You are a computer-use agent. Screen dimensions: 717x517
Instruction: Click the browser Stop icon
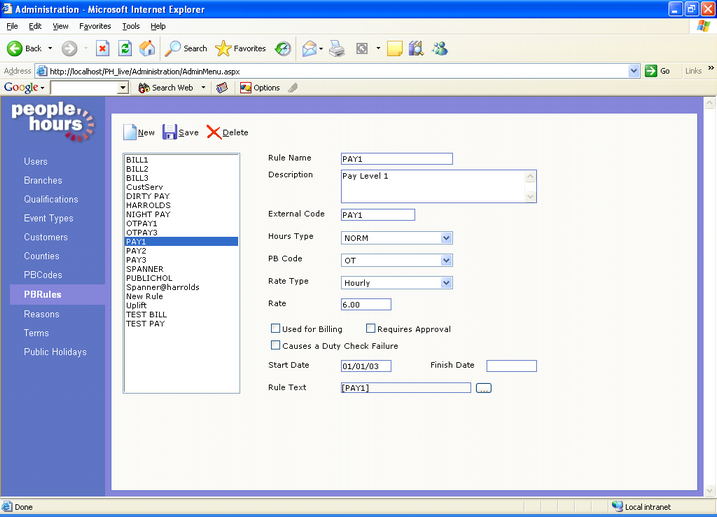pyautogui.click(x=102, y=48)
